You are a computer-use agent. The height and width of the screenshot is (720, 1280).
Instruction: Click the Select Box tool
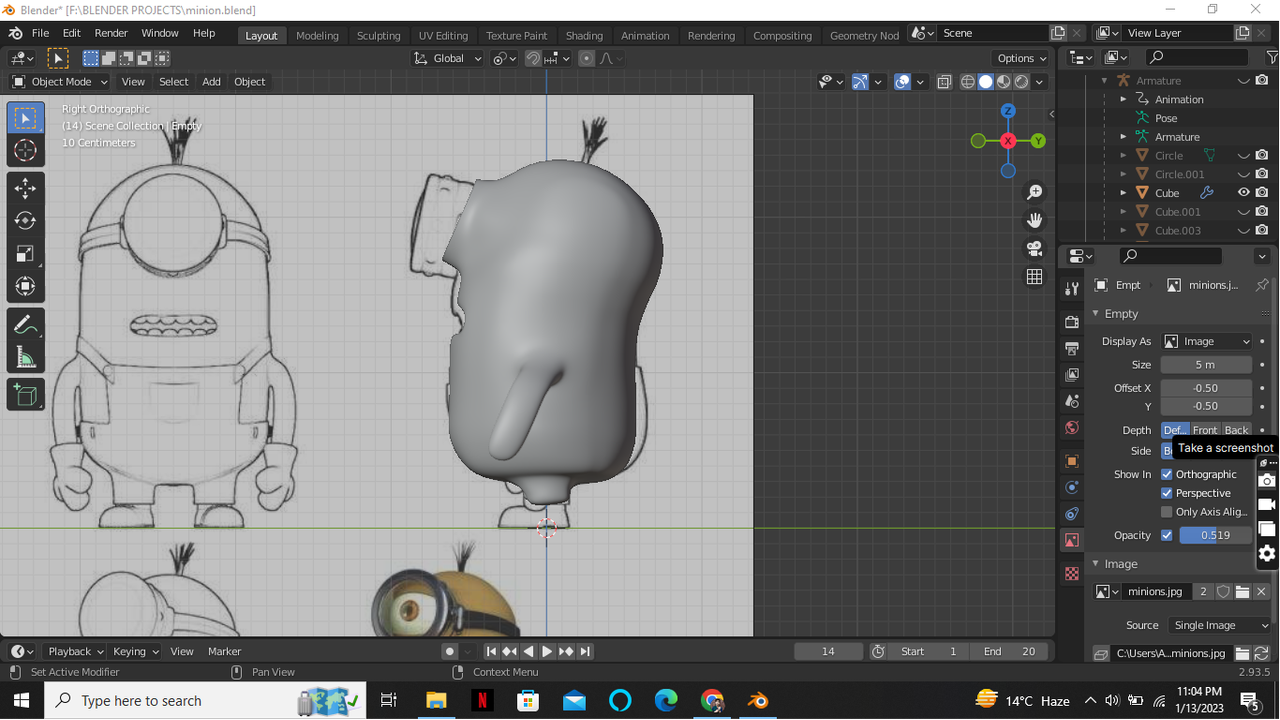pyautogui.click(x=25, y=118)
